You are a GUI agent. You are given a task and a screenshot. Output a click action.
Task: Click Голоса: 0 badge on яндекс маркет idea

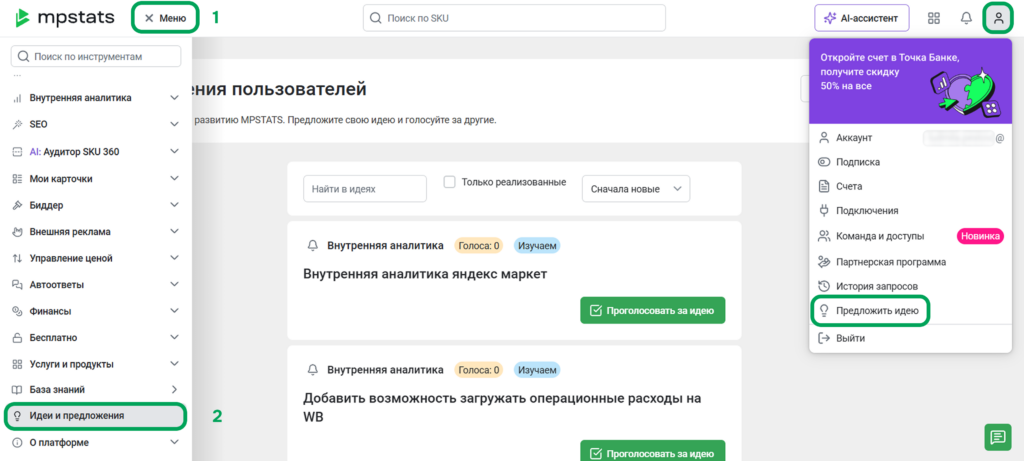pyautogui.click(x=479, y=246)
